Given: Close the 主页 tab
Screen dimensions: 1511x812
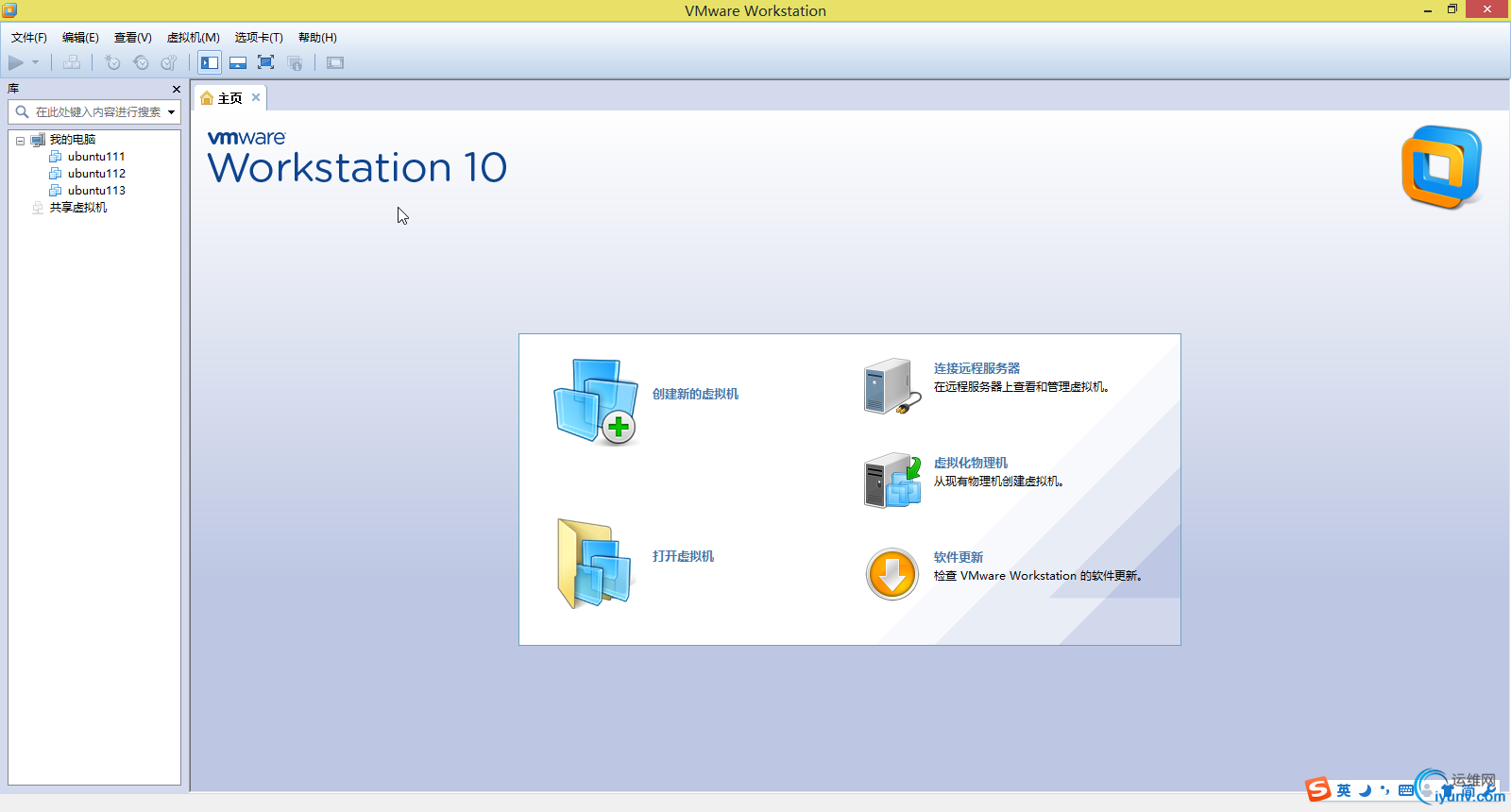Looking at the screenshot, I should coord(256,97).
